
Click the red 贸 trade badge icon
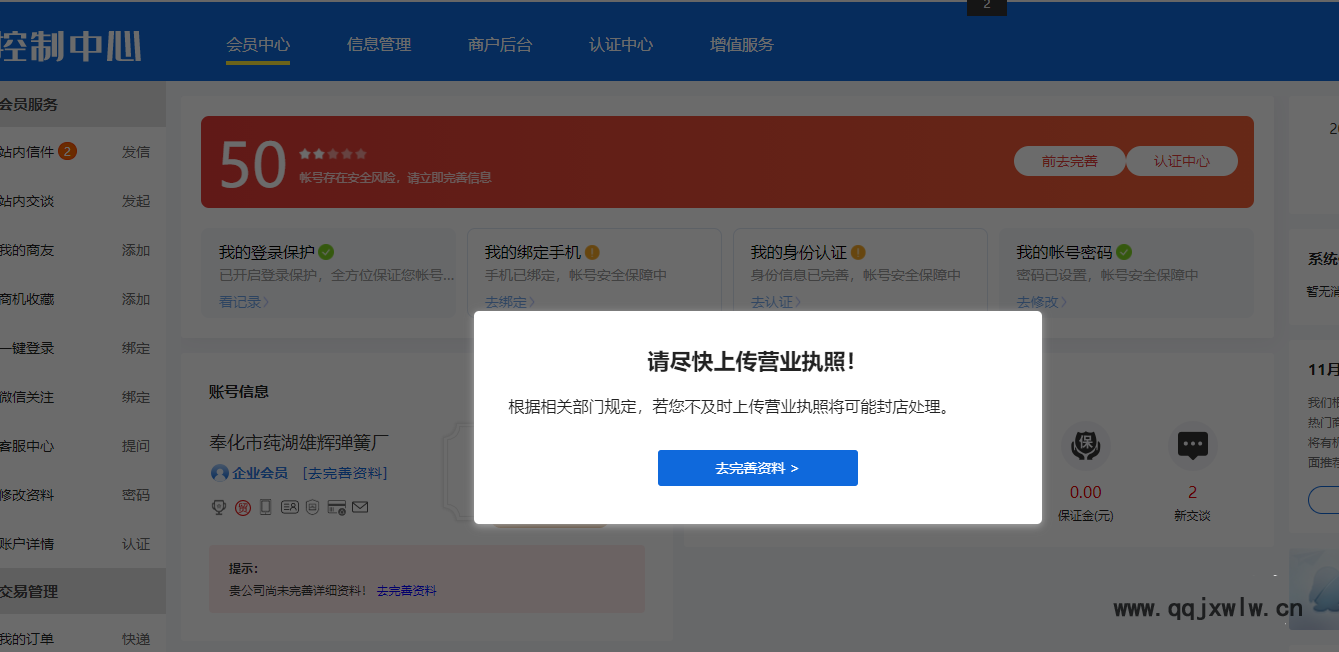[243, 507]
